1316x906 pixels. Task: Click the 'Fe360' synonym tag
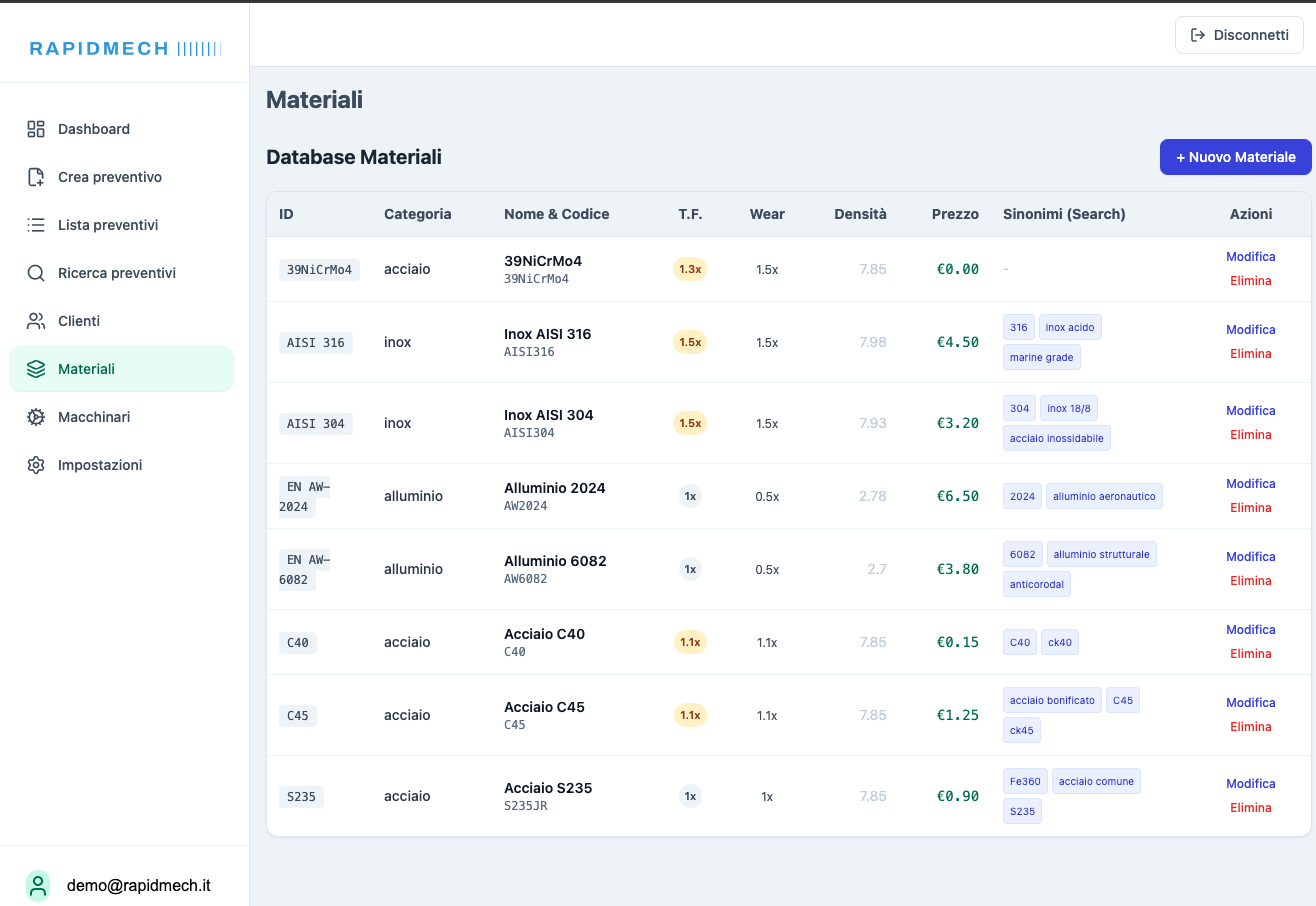(x=1024, y=781)
